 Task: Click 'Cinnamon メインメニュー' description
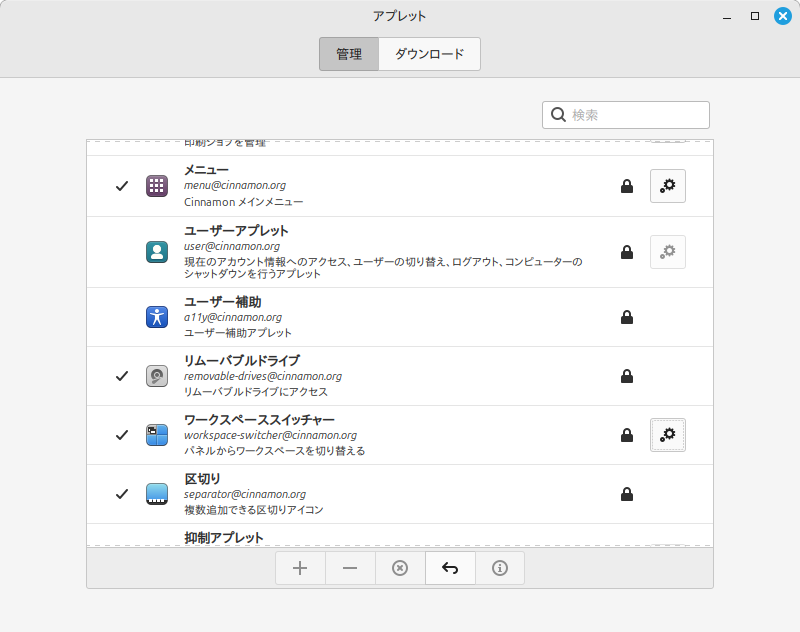243,202
